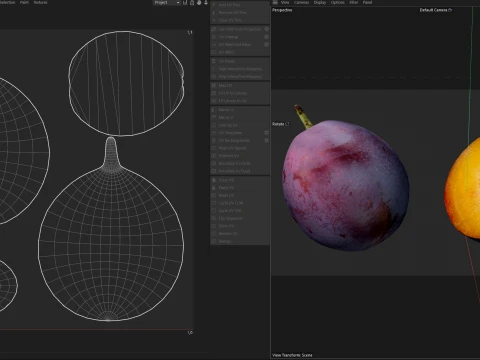Open the viewport Panel menu
This screenshot has width=480, height=360.
(x=367, y=3)
